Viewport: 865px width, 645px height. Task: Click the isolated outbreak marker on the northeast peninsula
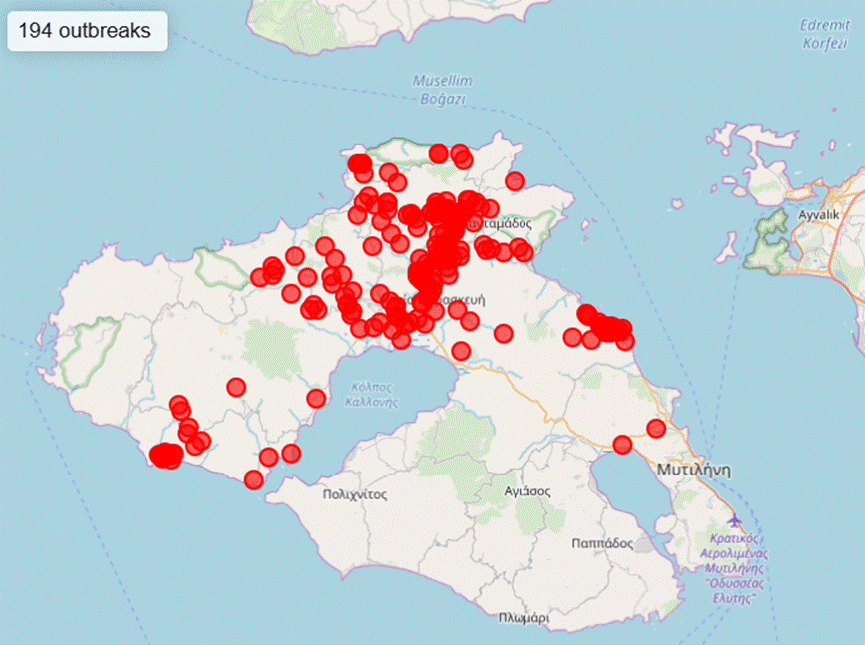[515, 180]
